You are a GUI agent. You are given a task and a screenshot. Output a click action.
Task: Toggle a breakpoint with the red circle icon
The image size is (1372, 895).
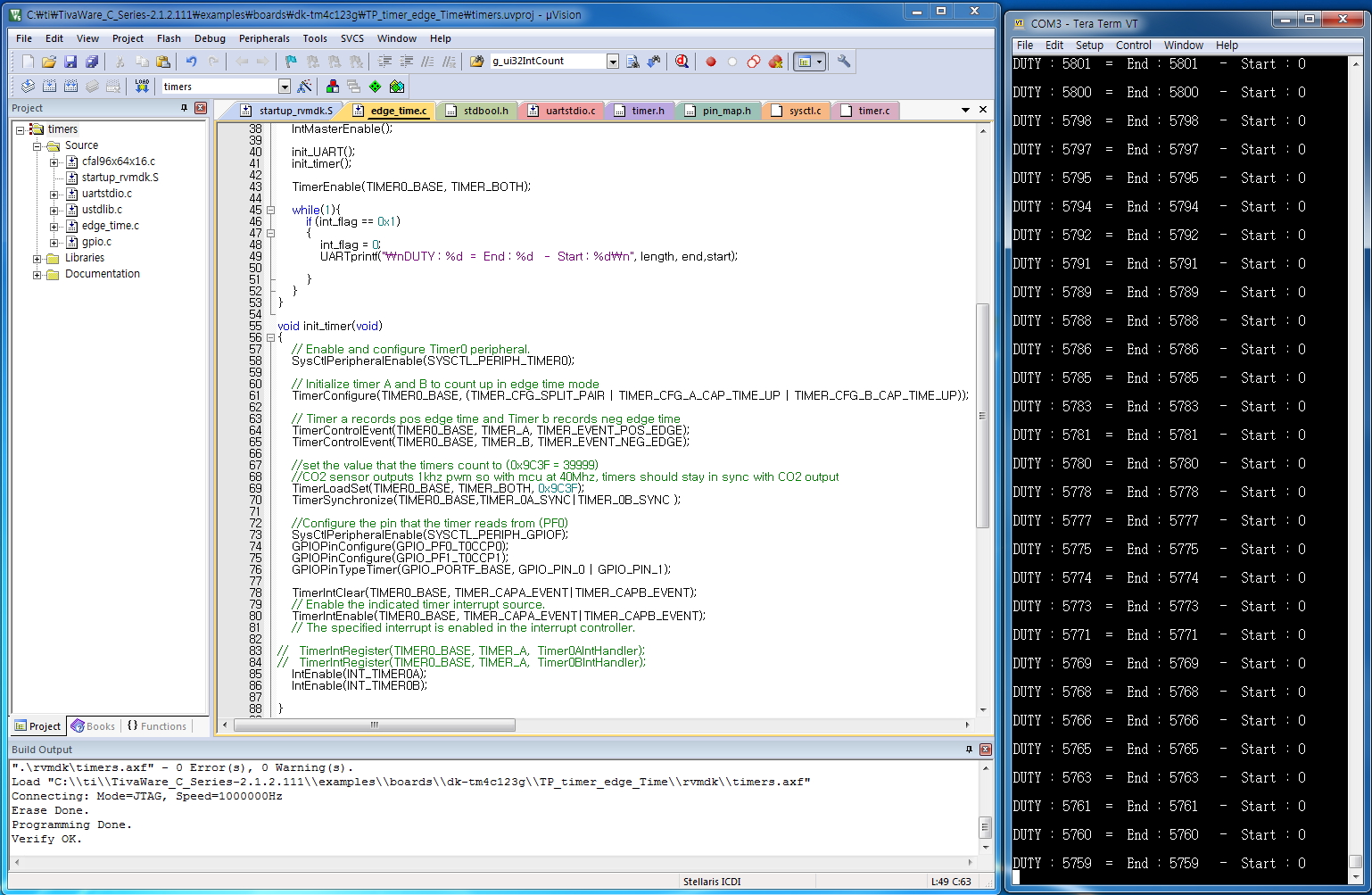711,62
